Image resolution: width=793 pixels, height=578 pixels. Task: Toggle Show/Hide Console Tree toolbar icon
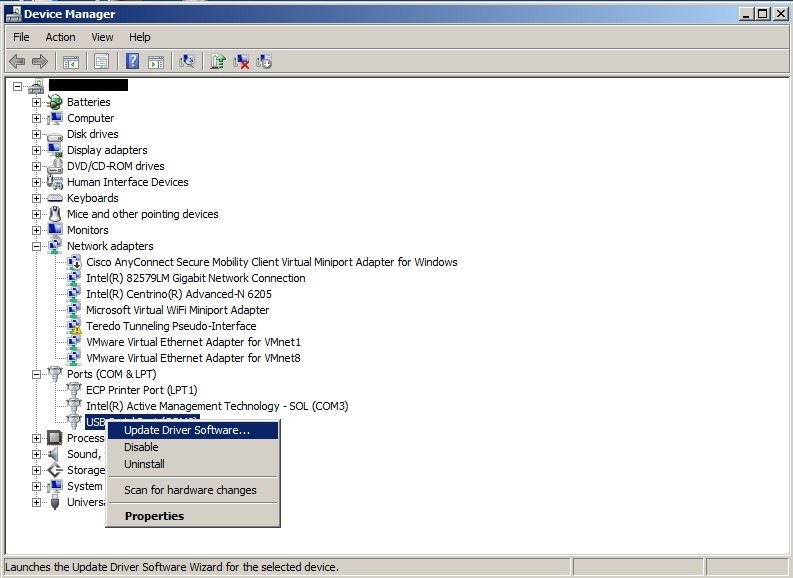(71, 62)
